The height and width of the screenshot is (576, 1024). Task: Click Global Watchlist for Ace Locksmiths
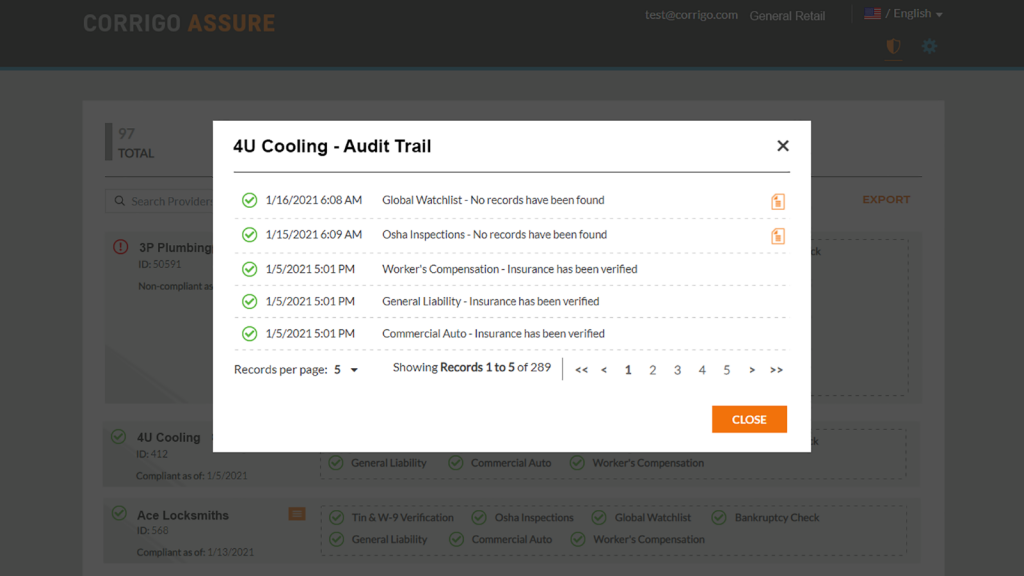click(x=652, y=518)
